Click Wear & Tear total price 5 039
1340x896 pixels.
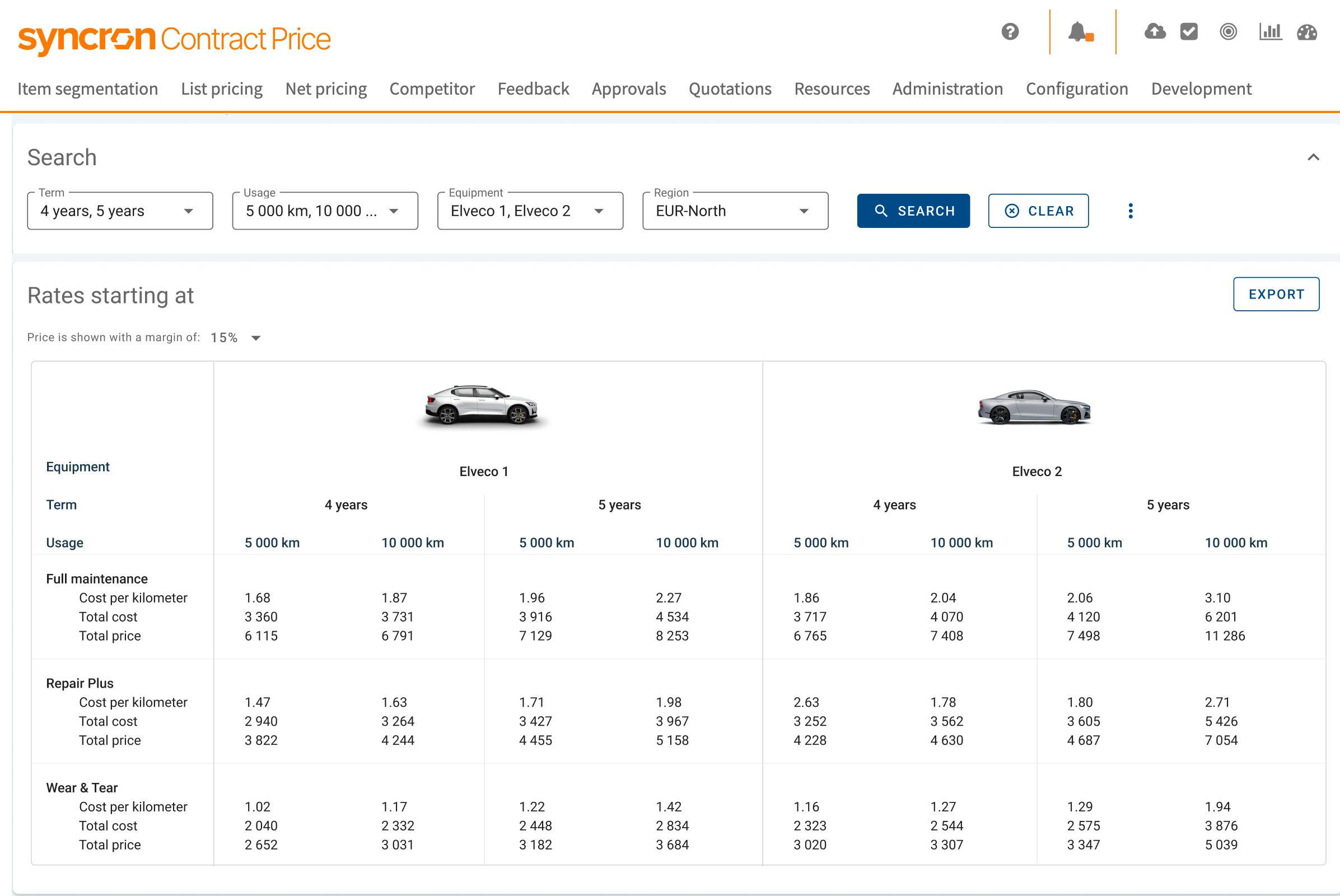click(x=1221, y=845)
